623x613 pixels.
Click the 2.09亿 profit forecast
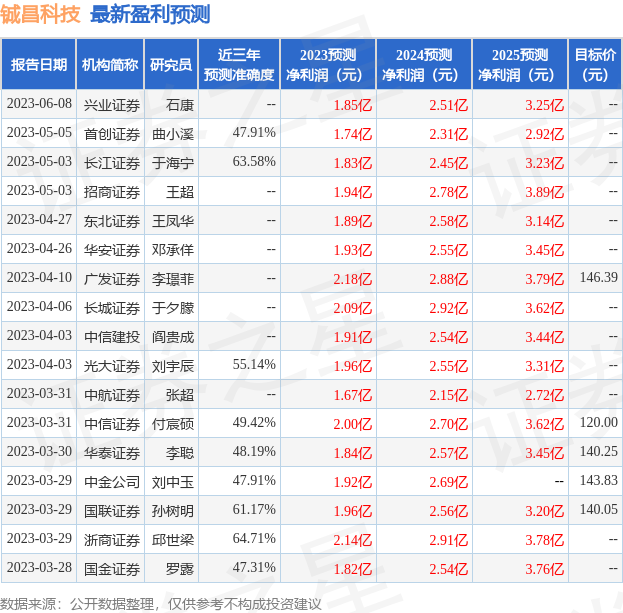point(353,308)
